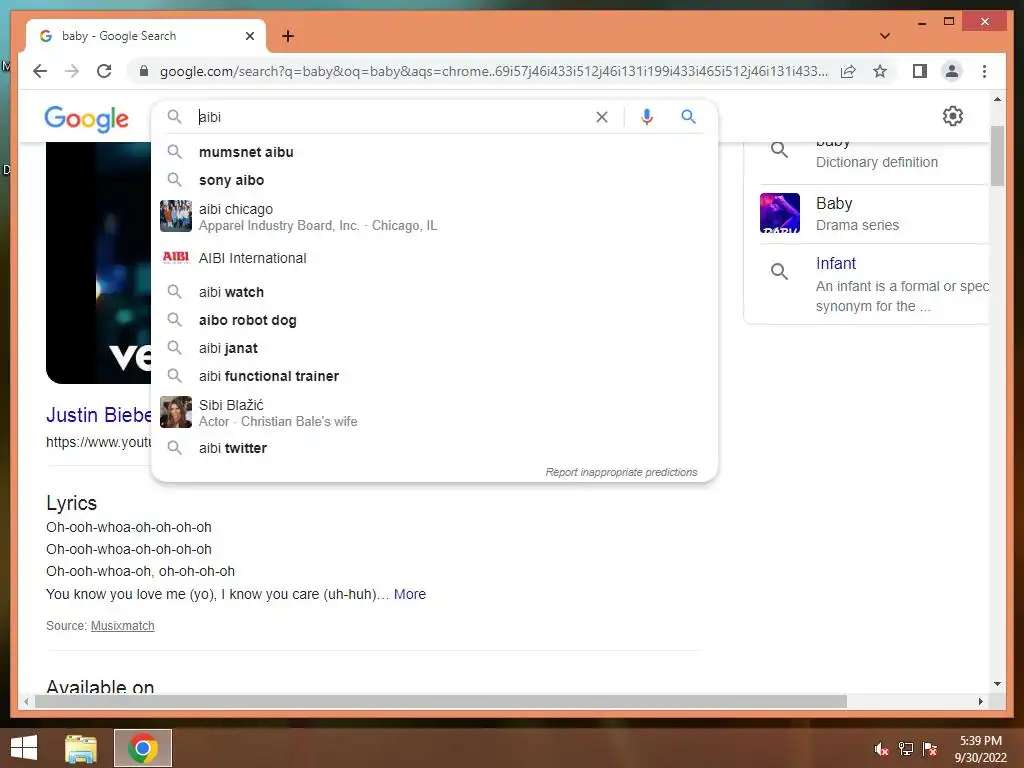The width and height of the screenshot is (1024, 768).
Task: Select 'aibo robot dog' suggestion
Action: pos(434,320)
